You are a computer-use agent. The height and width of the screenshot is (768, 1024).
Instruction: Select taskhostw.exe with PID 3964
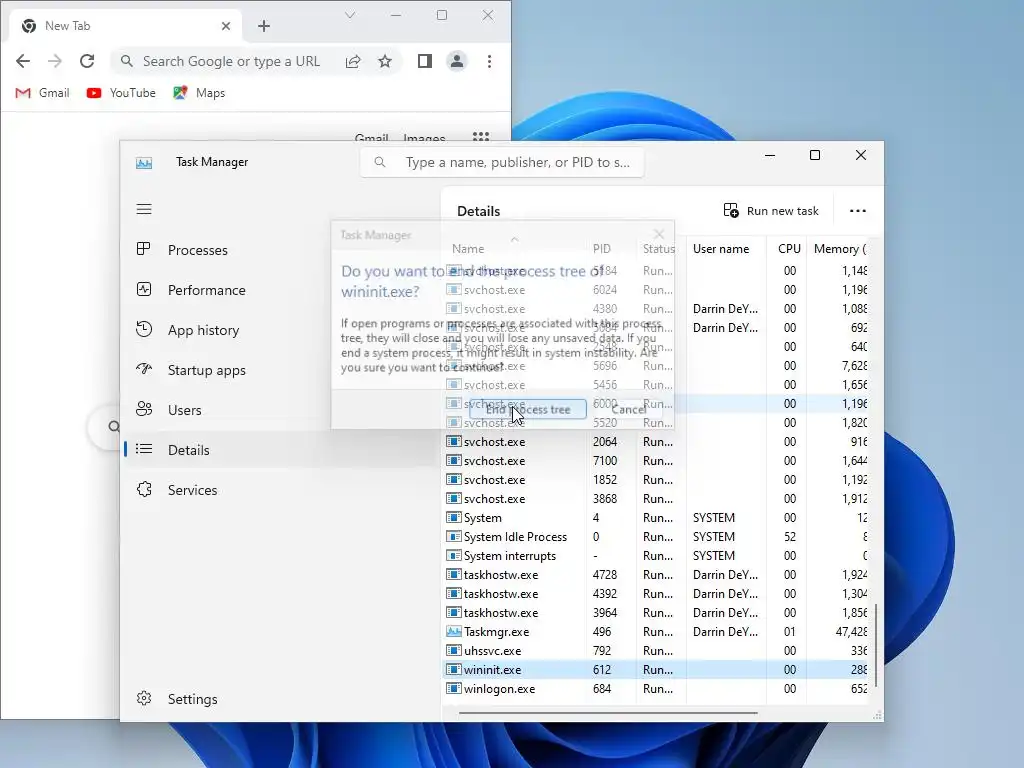tap(656, 613)
